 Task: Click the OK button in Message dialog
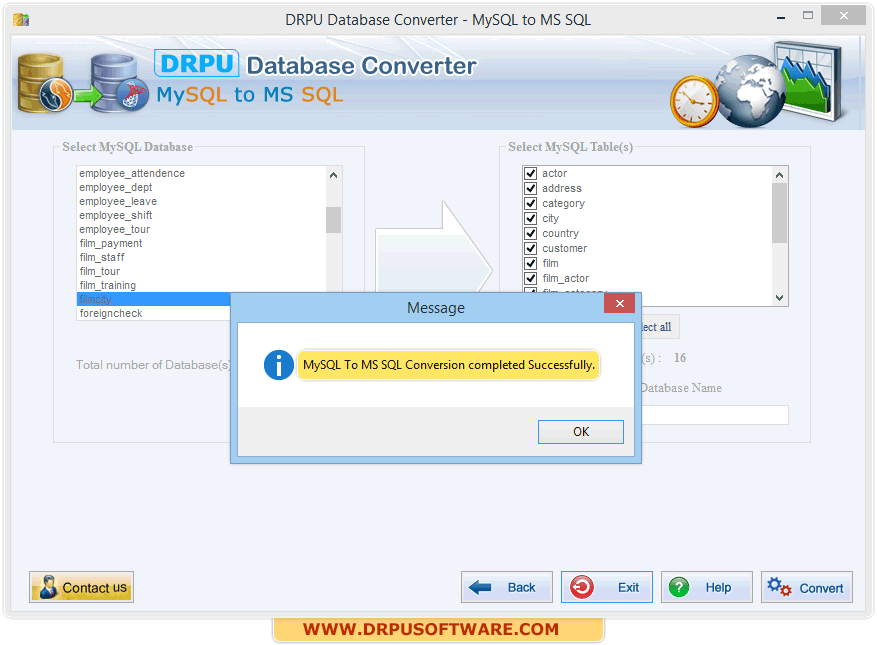(x=580, y=432)
